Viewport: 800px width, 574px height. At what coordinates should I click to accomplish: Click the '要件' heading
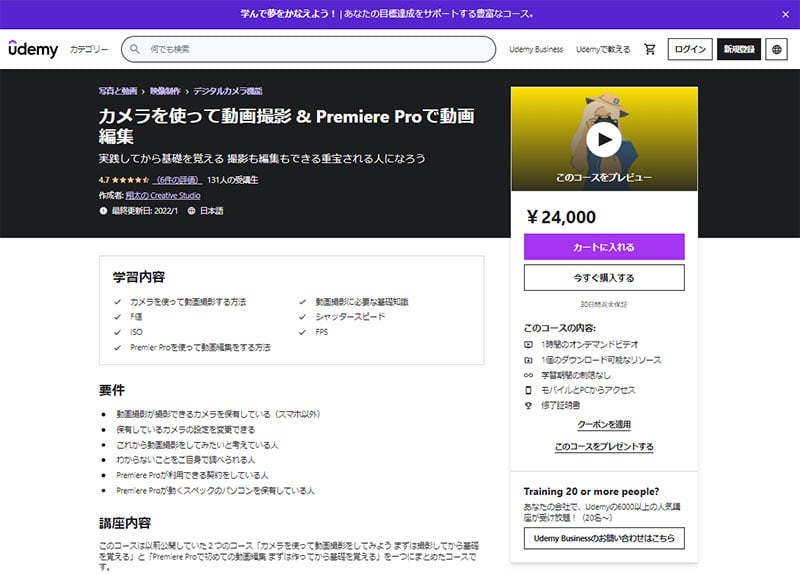pyautogui.click(x=112, y=390)
